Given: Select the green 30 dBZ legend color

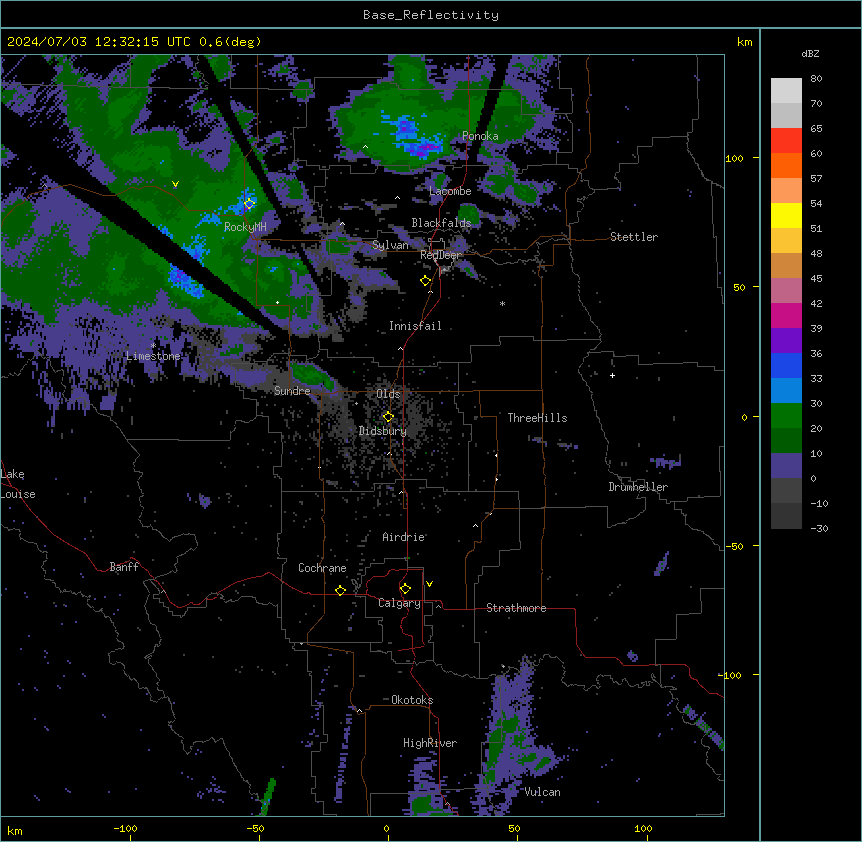Looking at the screenshot, I should click(786, 416).
